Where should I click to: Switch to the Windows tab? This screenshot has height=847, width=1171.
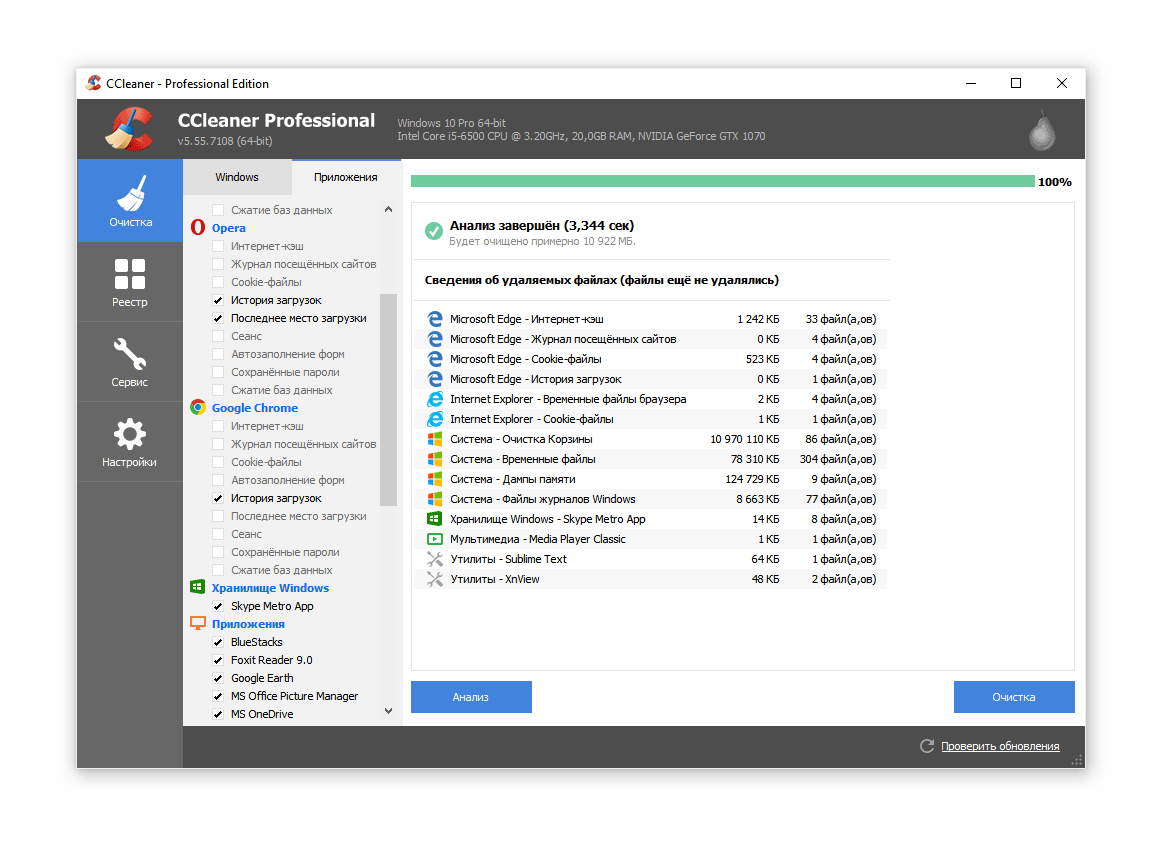pyautogui.click(x=237, y=177)
